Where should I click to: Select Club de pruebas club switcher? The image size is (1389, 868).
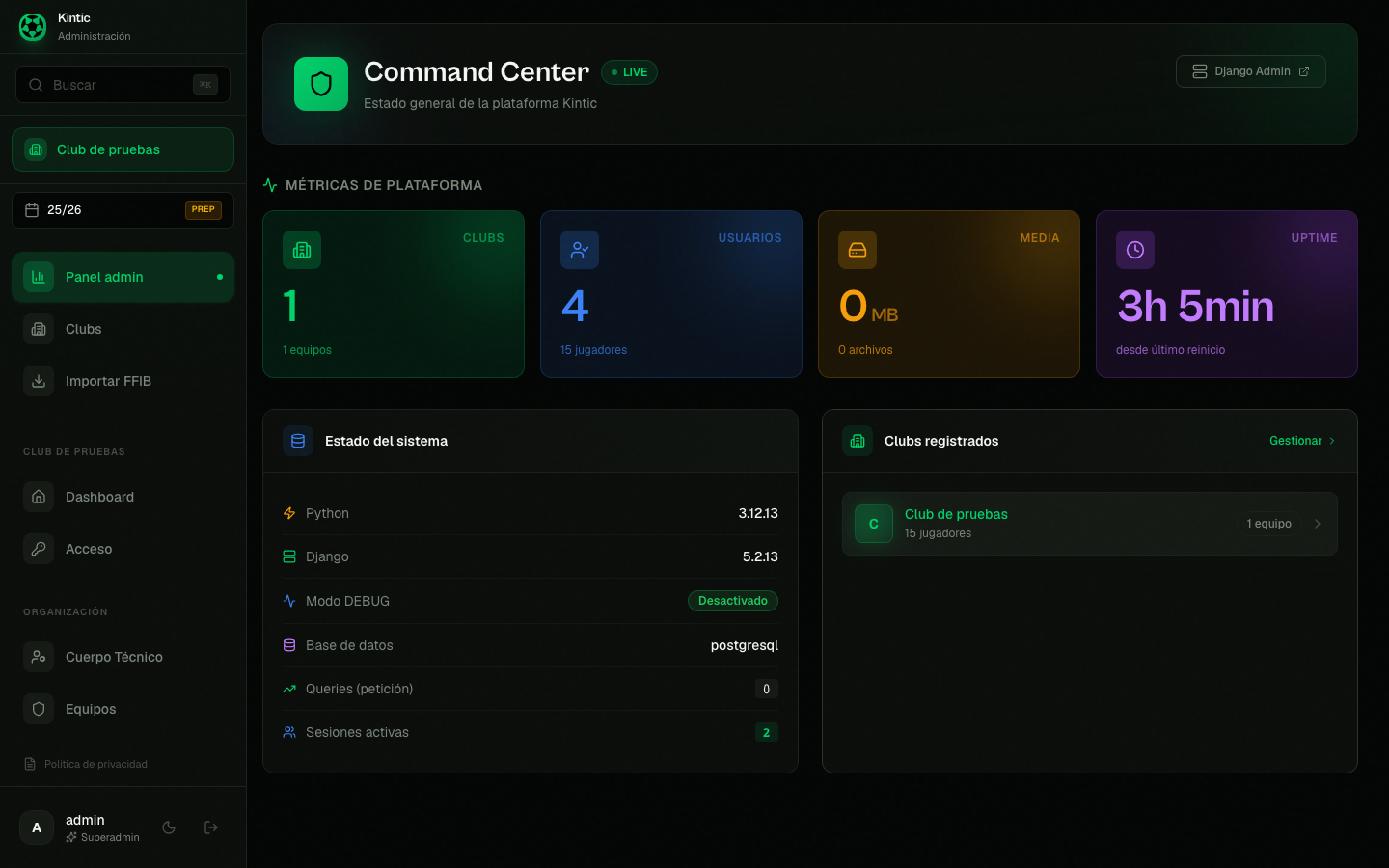[123, 149]
